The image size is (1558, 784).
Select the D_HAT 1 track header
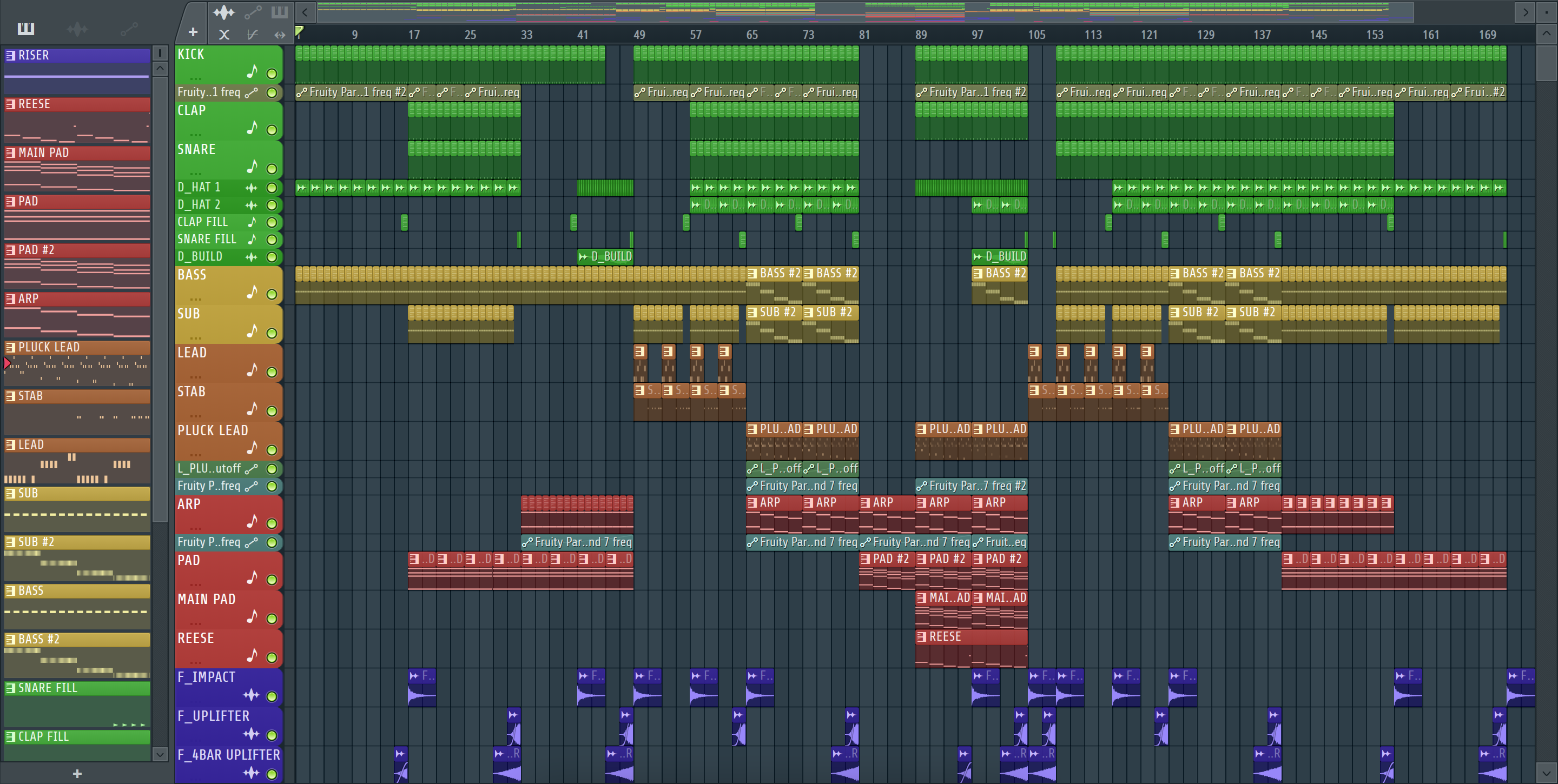tap(229, 188)
